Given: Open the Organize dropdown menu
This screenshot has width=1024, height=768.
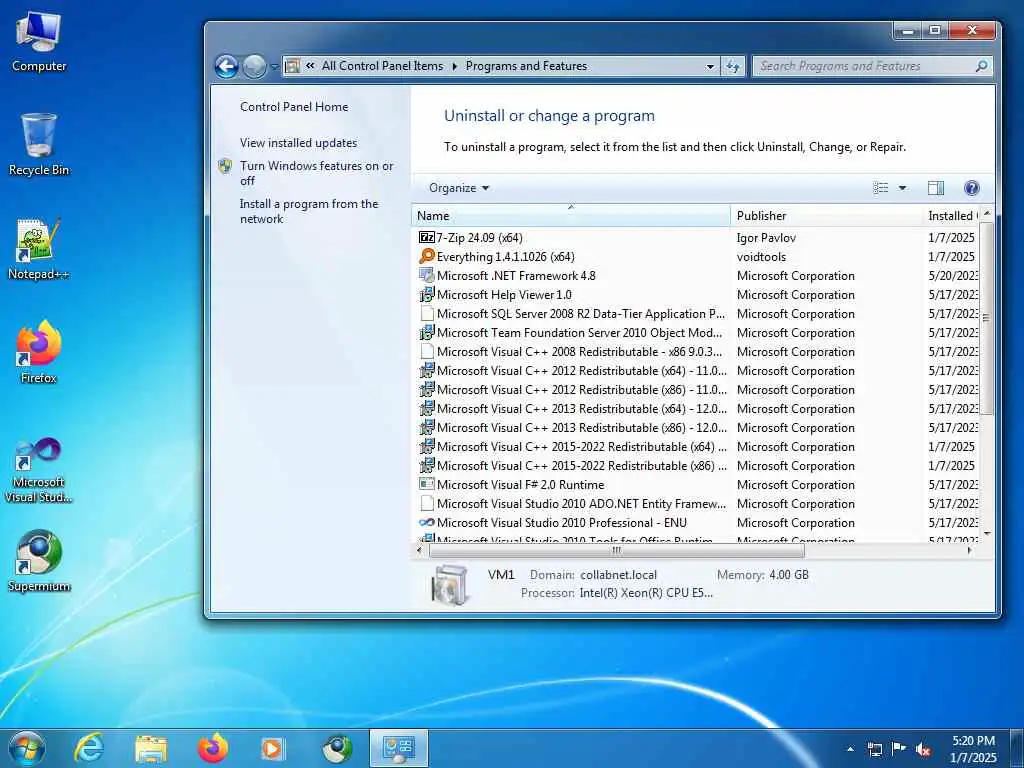Looking at the screenshot, I should pos(458,188).
